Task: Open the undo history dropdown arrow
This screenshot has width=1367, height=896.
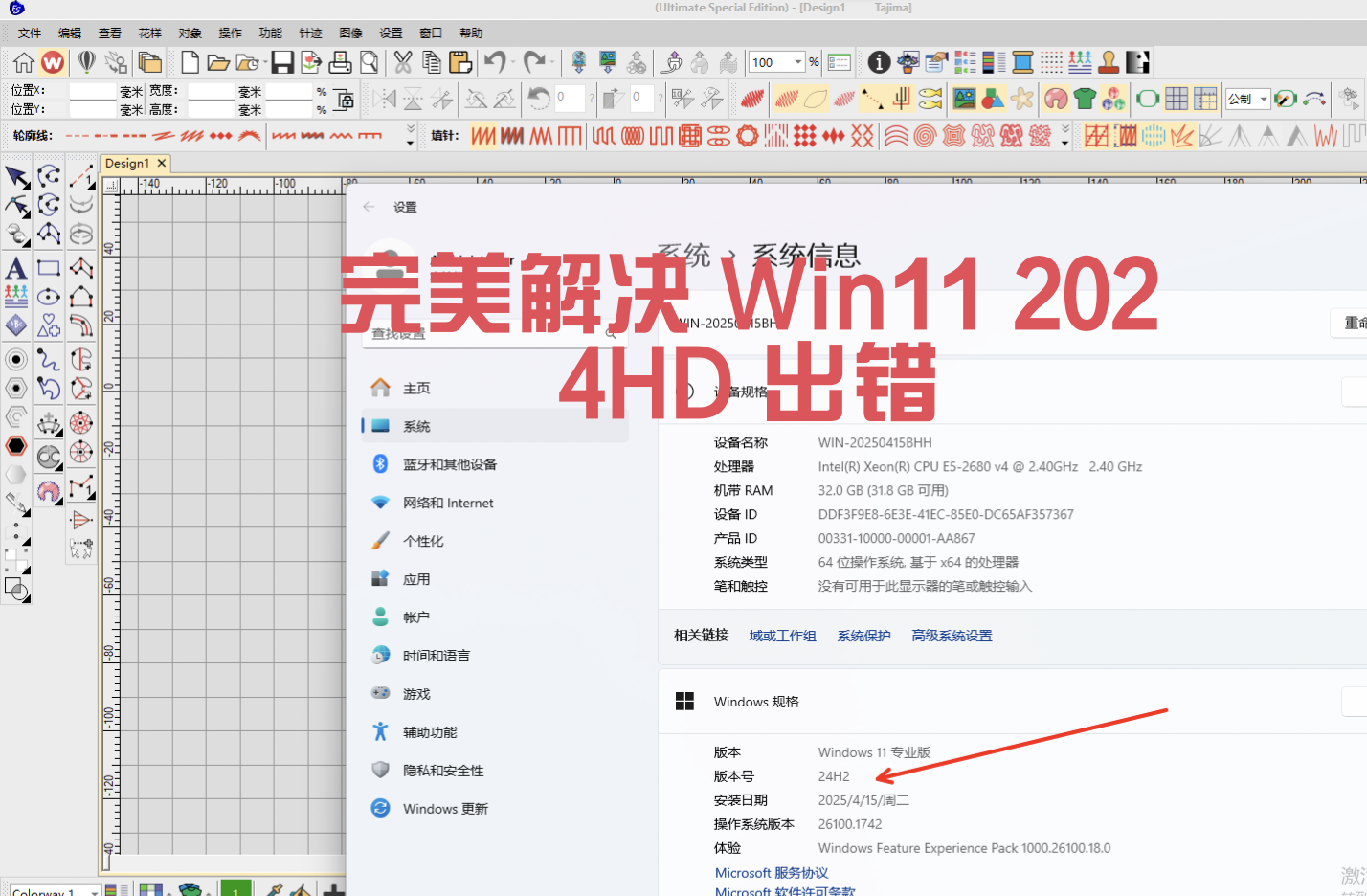Action: click(512, 63)
